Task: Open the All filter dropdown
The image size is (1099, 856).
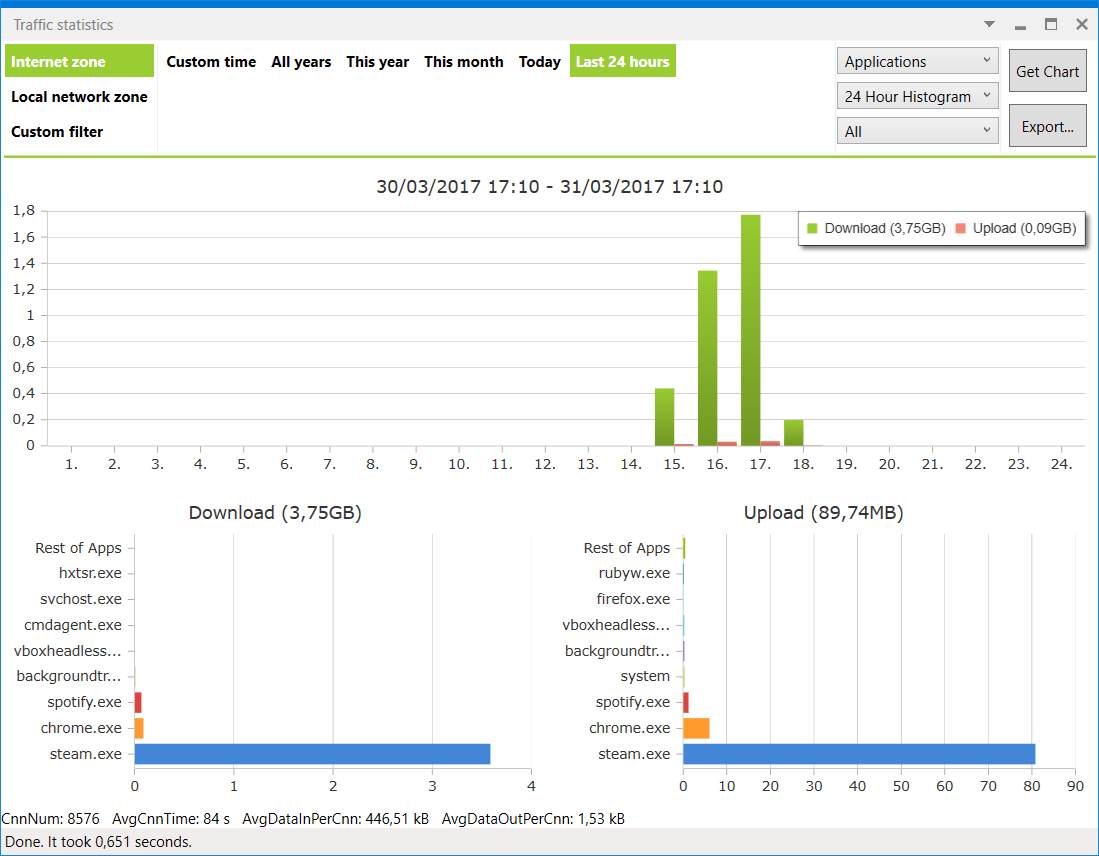Action: (x=917, y=131)
